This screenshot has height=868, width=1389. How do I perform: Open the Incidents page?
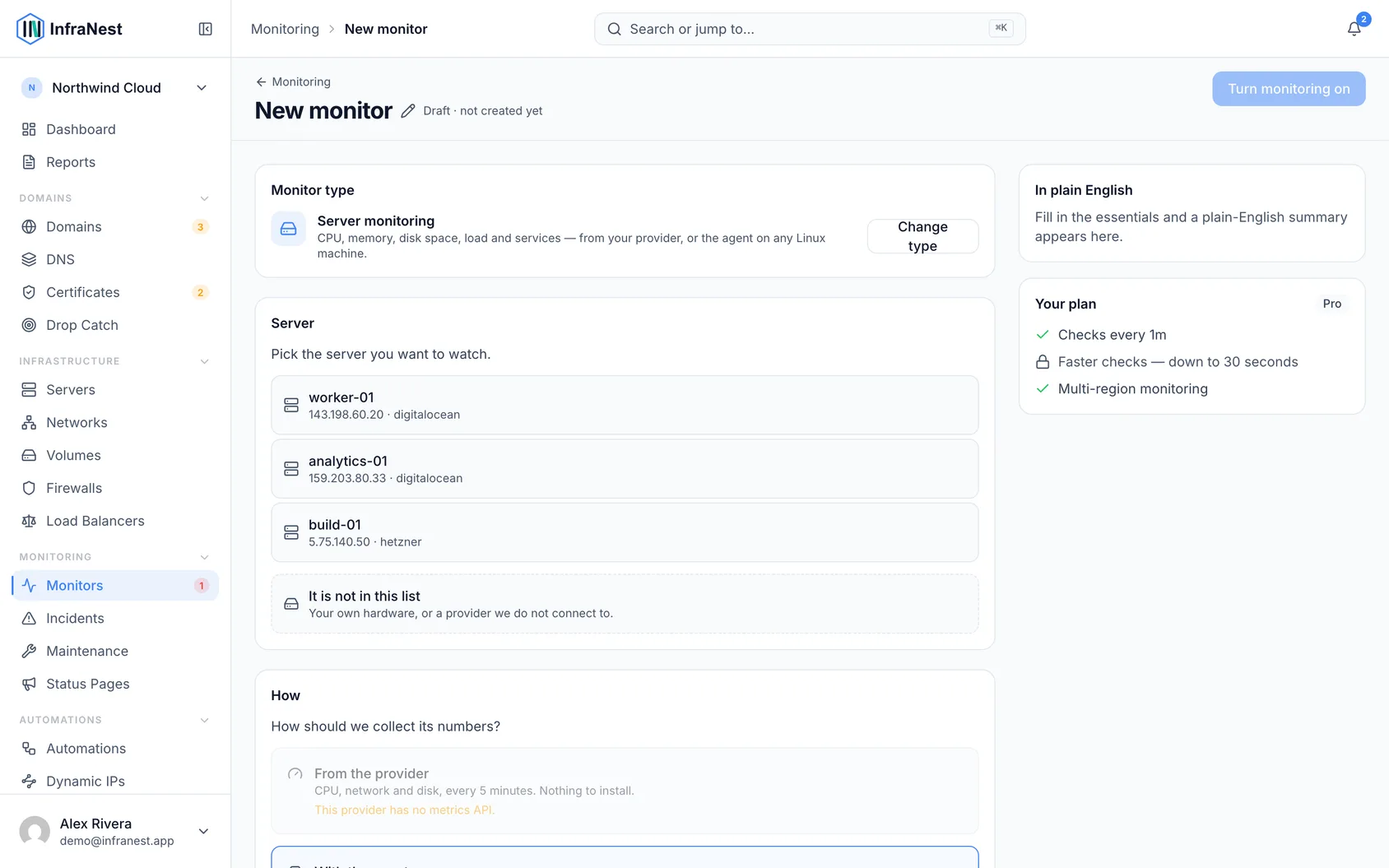pyautogui.click(x=115, y=618)
